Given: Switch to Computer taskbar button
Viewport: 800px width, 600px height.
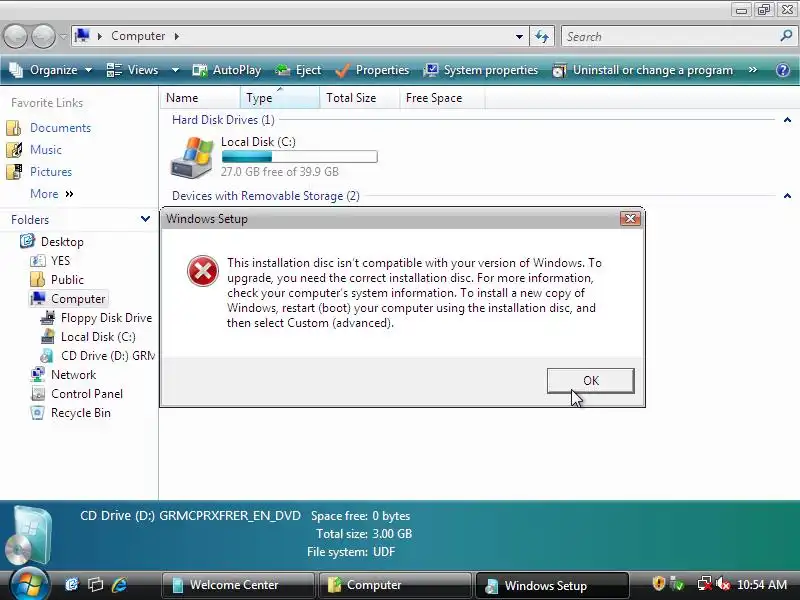Looking at the screenshot, I should tap(394, 585).
